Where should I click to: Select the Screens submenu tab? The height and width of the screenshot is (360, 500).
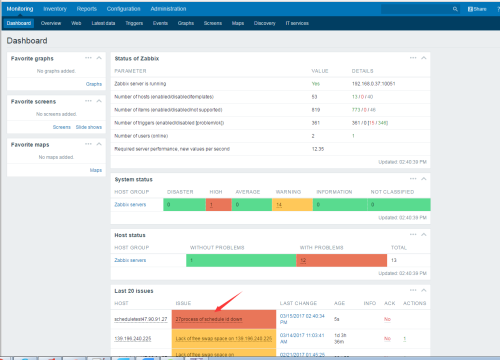click(x=213, y=23)
